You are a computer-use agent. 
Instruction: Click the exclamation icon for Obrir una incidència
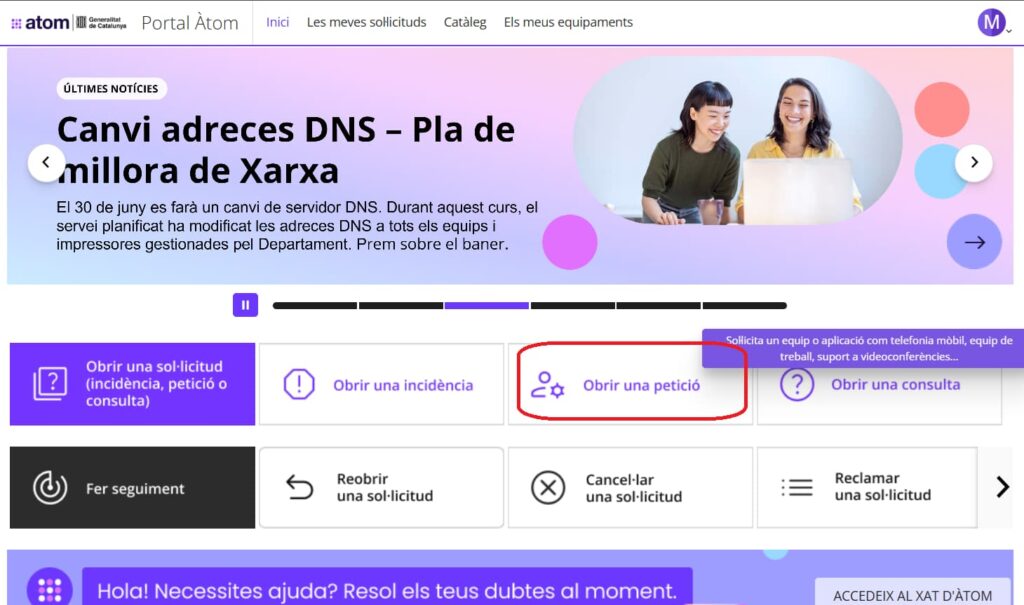point(299,384)
